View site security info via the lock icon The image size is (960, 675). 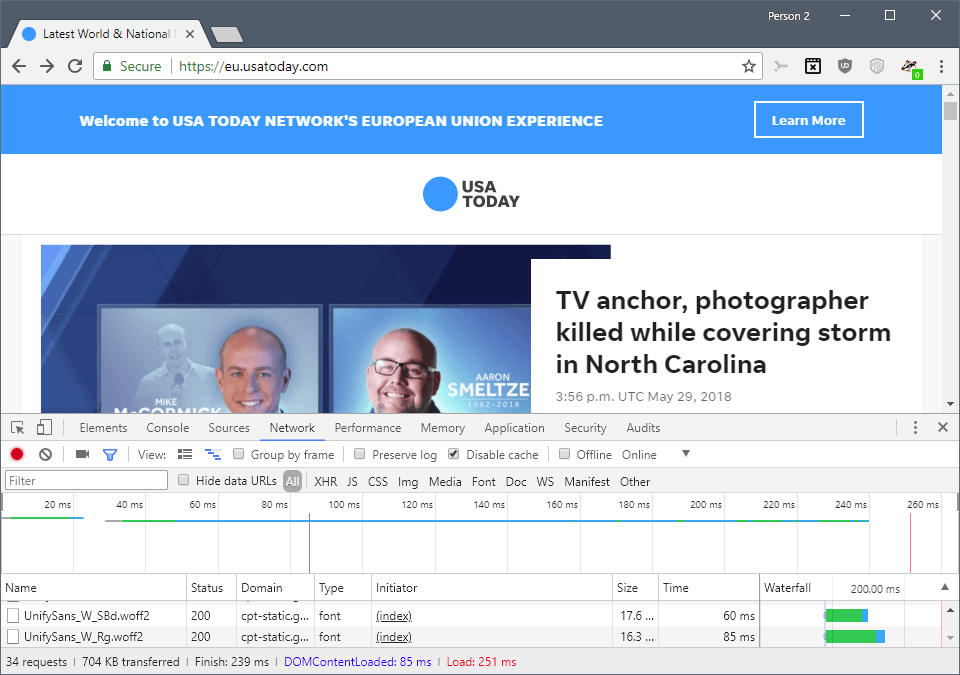pos(107,66)
